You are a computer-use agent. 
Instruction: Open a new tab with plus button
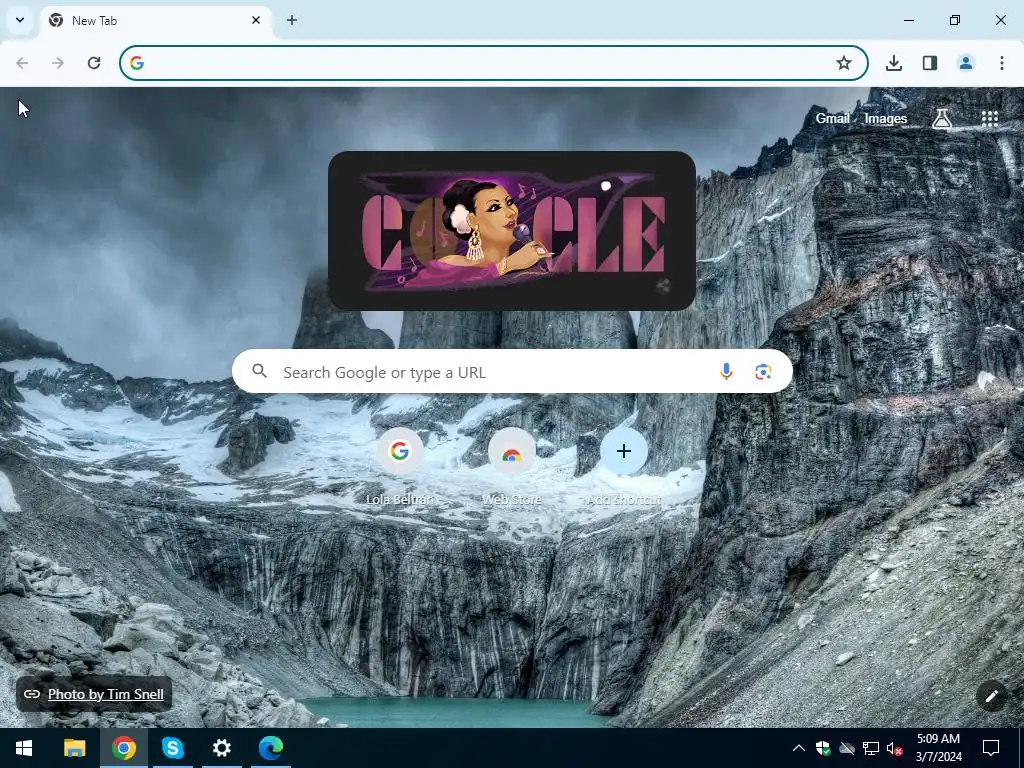coord(292,20)
